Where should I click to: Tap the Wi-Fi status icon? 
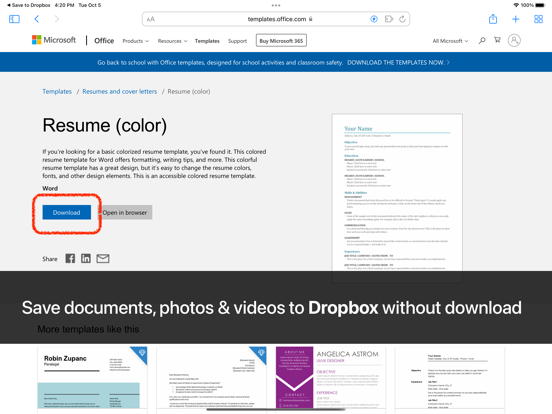pyautogui.click(x=516, y=5)
